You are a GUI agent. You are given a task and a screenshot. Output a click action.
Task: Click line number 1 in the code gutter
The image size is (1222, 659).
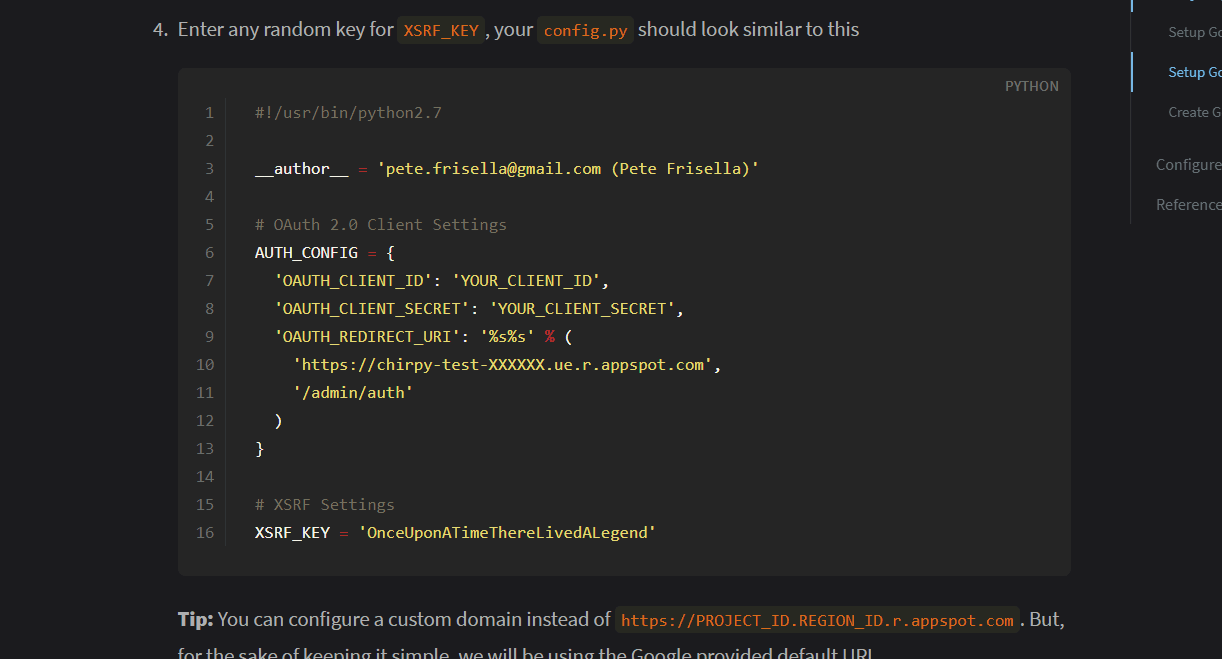click(209, 113)
